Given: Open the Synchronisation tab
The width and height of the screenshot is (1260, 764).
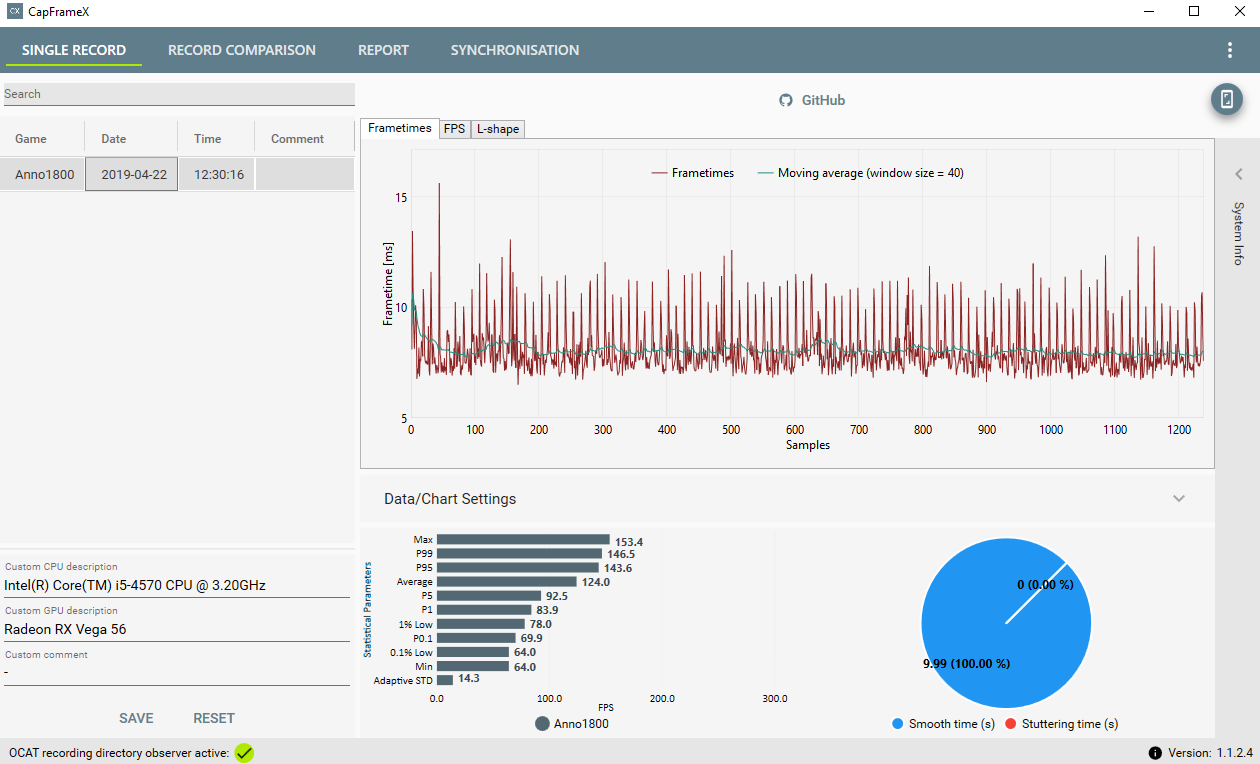Looking at the screenshot, I should click(515, 50).
